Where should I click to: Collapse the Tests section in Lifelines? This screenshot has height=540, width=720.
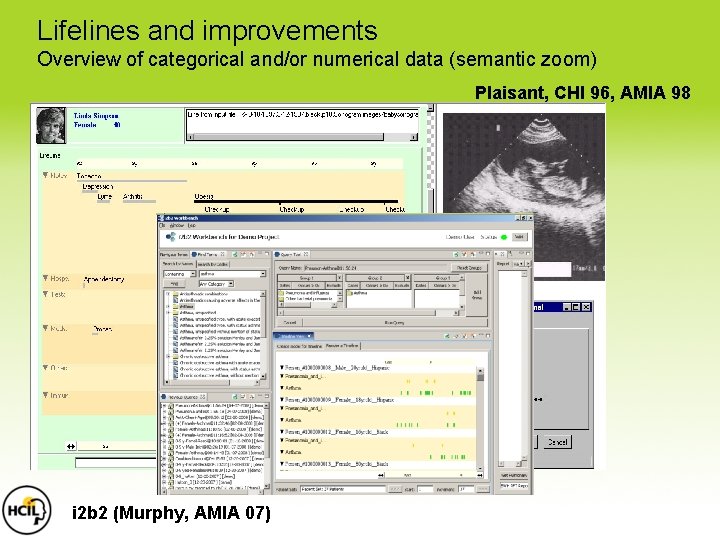[45, 294]
